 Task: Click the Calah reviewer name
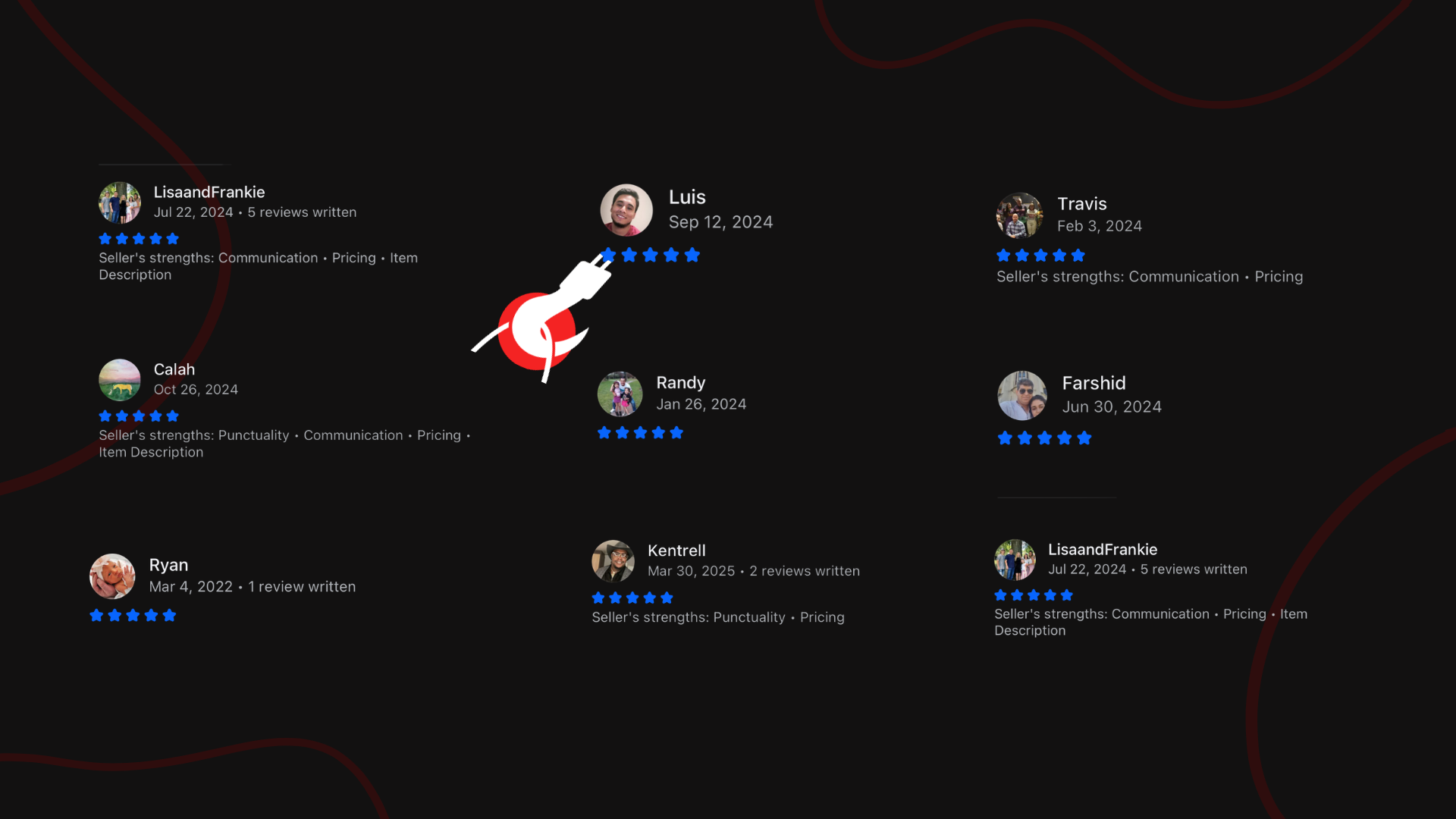coord(174,369)
